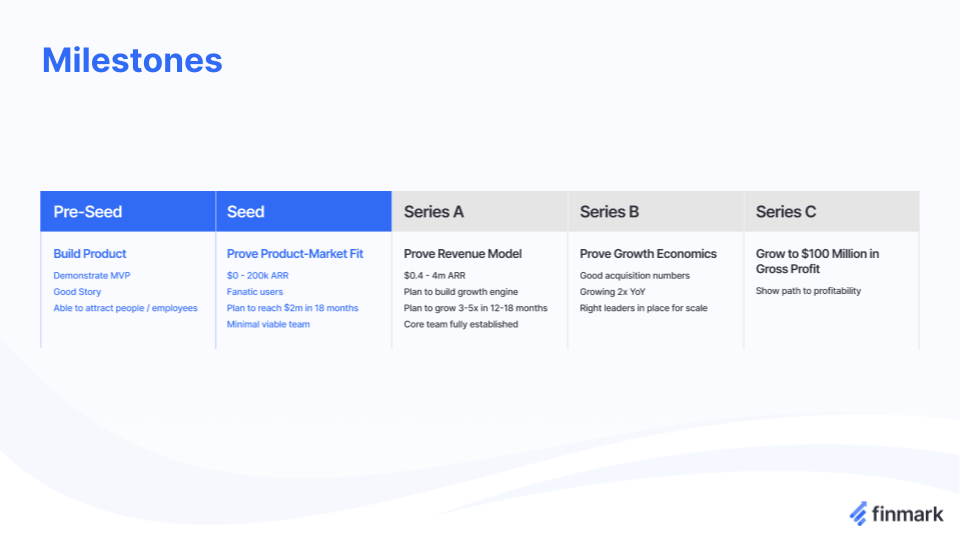Click the Prove Product-Market Fit heading
Image resolution: width=960 pixels, height=540 pixels.
coord(295,253)
